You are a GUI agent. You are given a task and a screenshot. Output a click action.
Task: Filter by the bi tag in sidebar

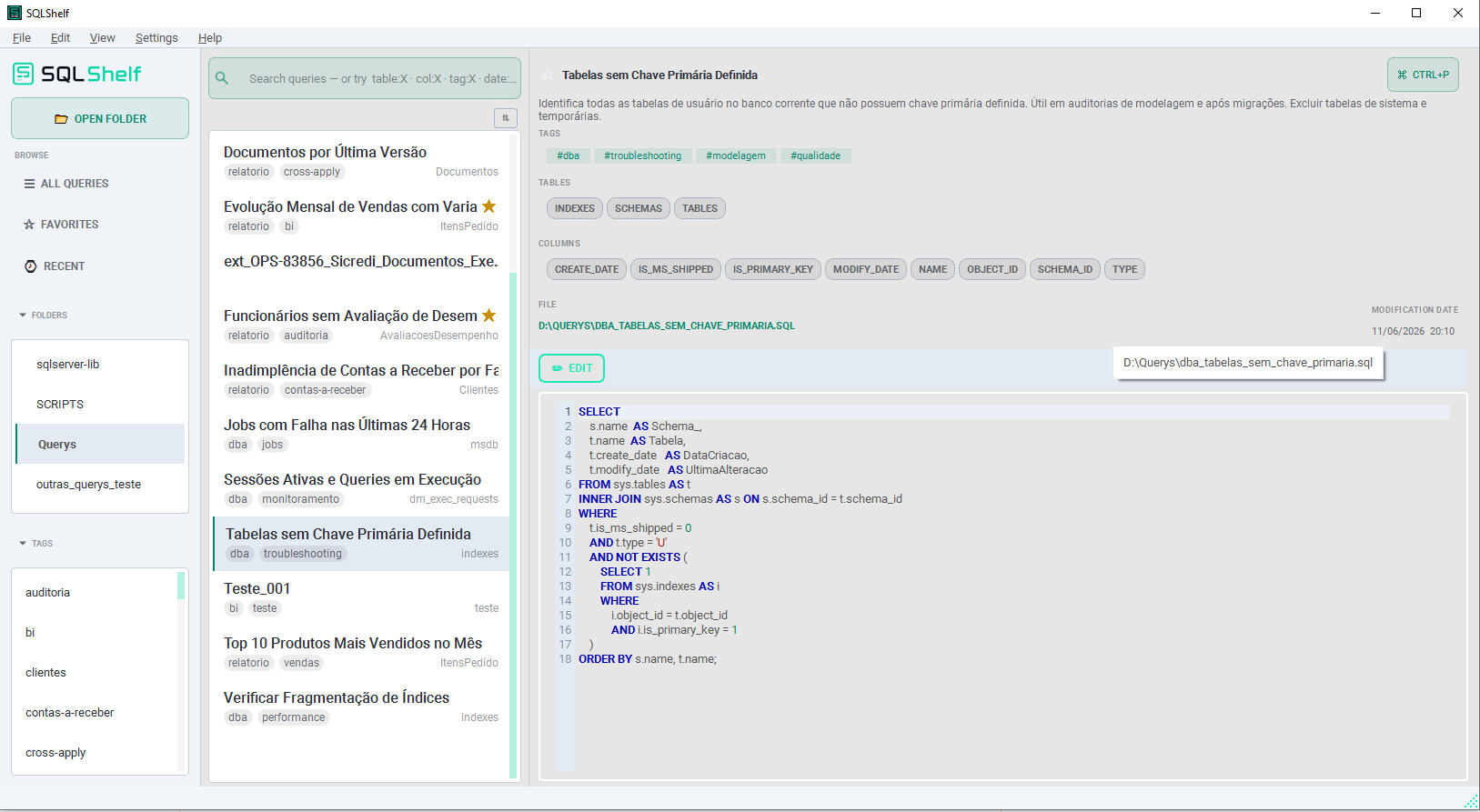coord(94,632)
